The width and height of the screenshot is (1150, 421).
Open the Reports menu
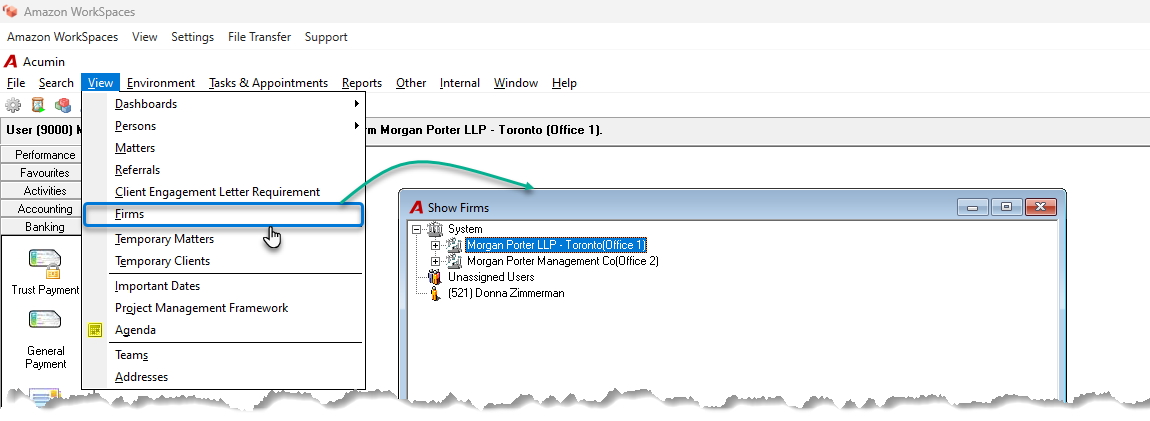pos(362,83)
